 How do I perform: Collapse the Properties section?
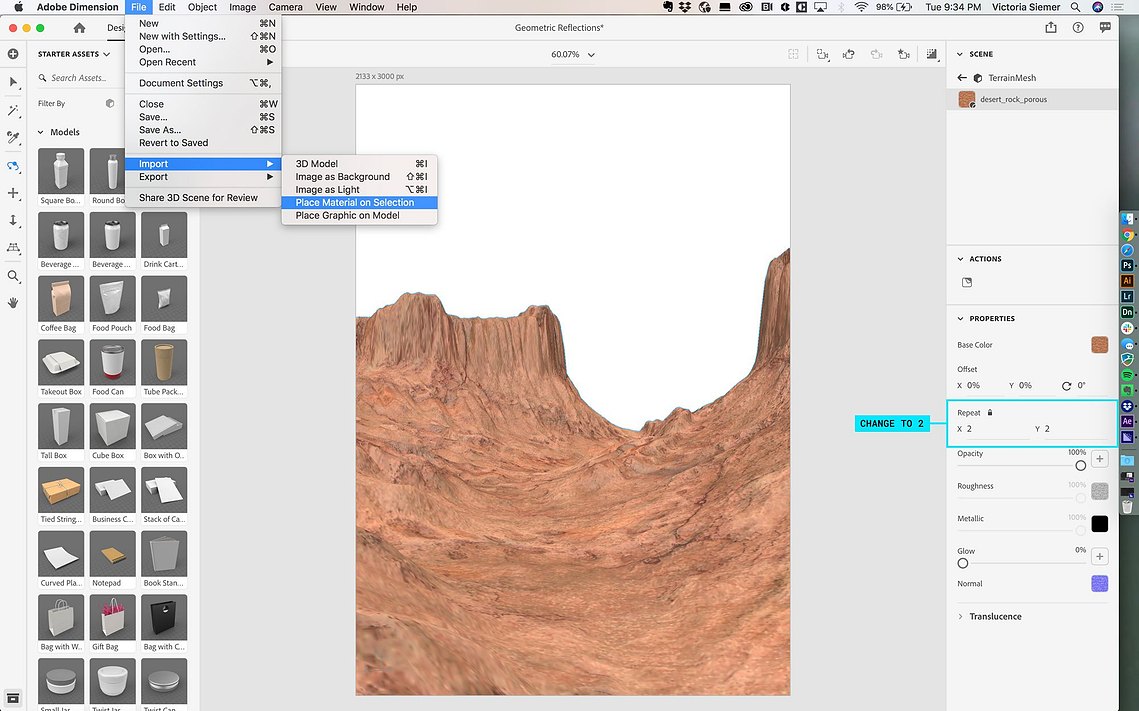tap(960, 319)
